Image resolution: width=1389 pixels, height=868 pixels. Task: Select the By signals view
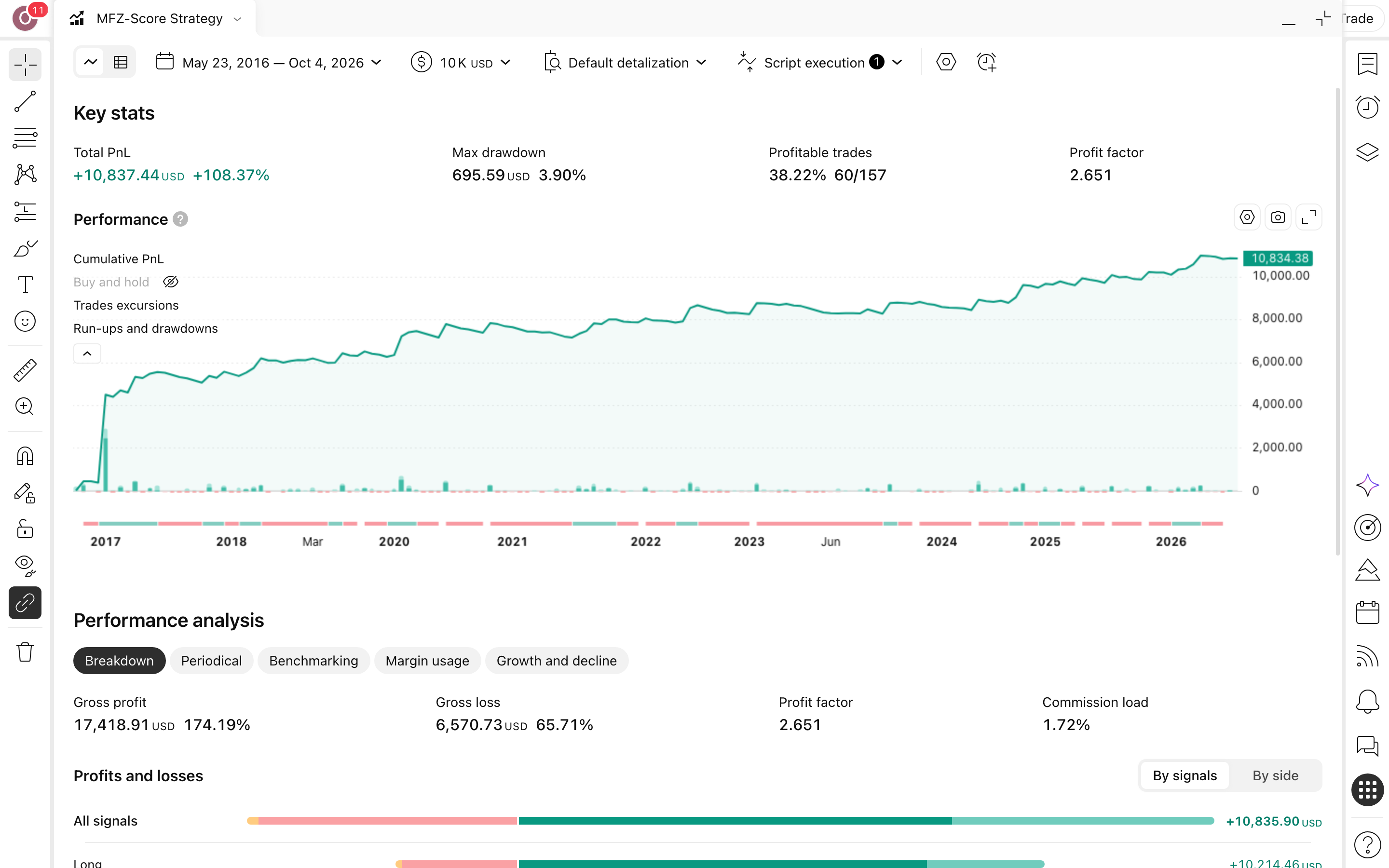click(1185, 775)
